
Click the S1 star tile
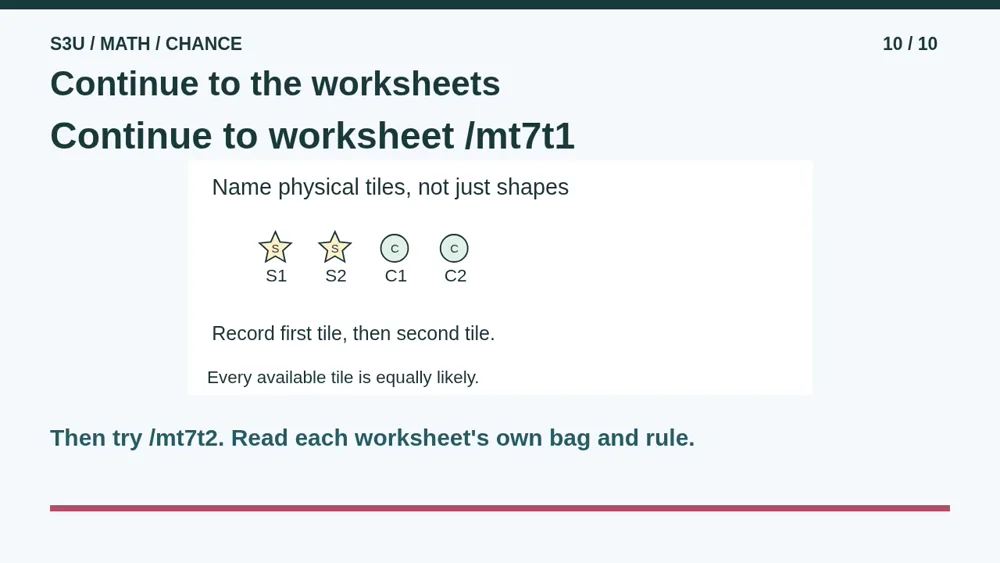276,247
